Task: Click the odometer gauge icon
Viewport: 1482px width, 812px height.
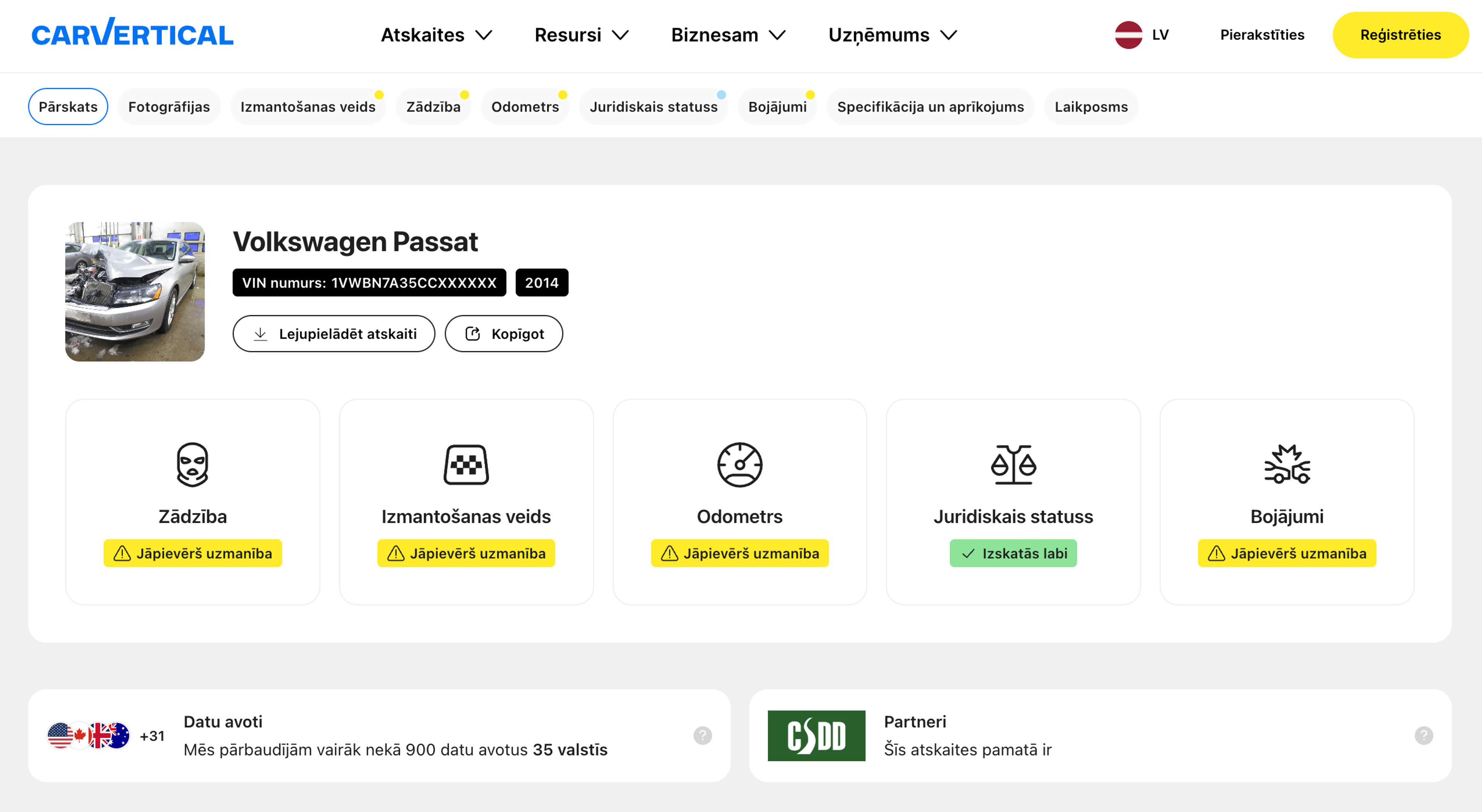Action: (739, 464)
